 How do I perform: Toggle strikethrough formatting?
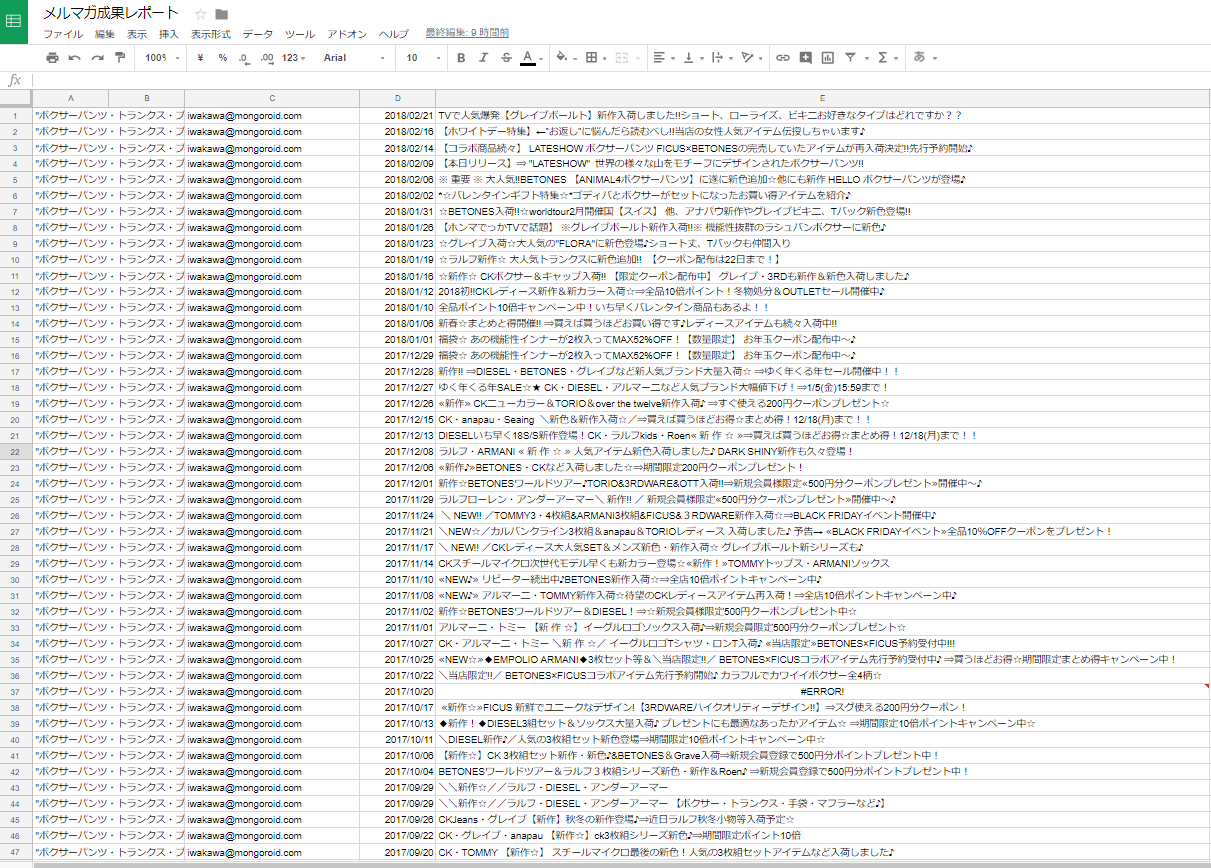pyautogui.click(x=506, y=58)
